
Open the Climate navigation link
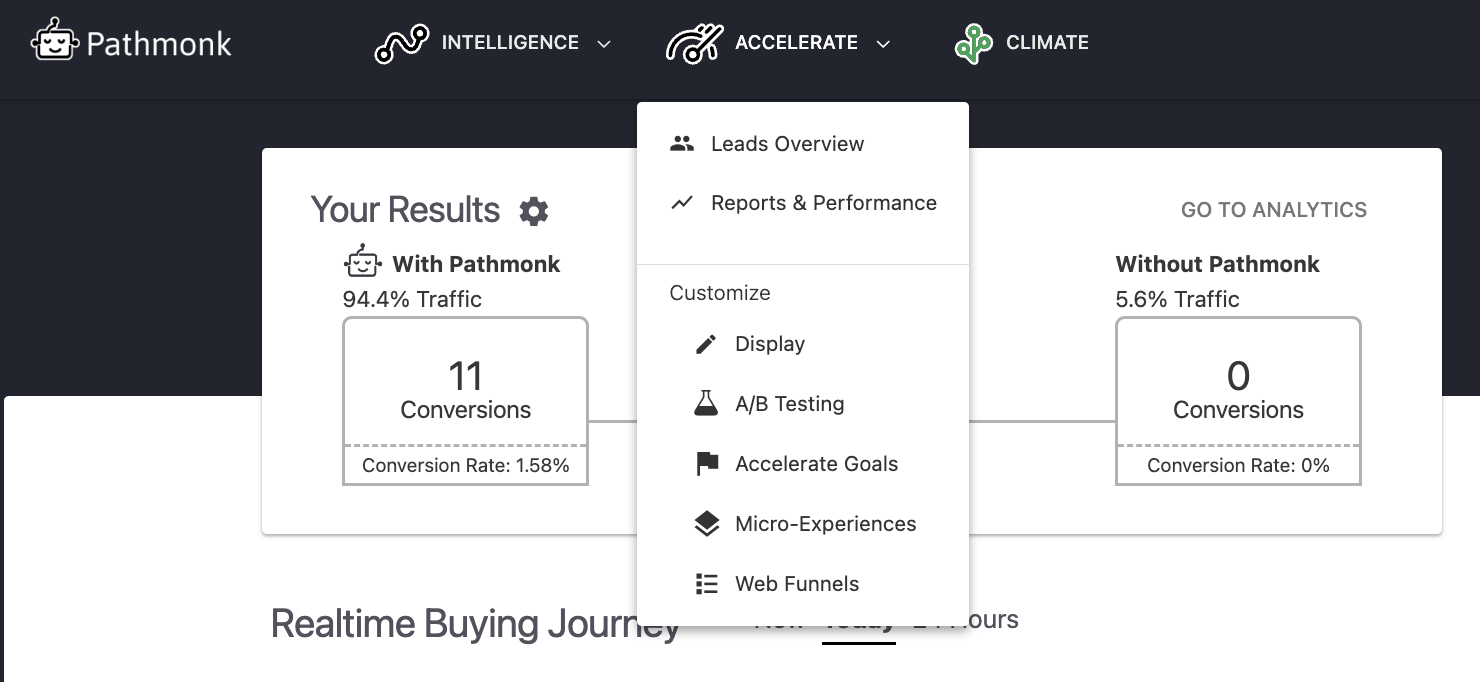click(1047, 43)
